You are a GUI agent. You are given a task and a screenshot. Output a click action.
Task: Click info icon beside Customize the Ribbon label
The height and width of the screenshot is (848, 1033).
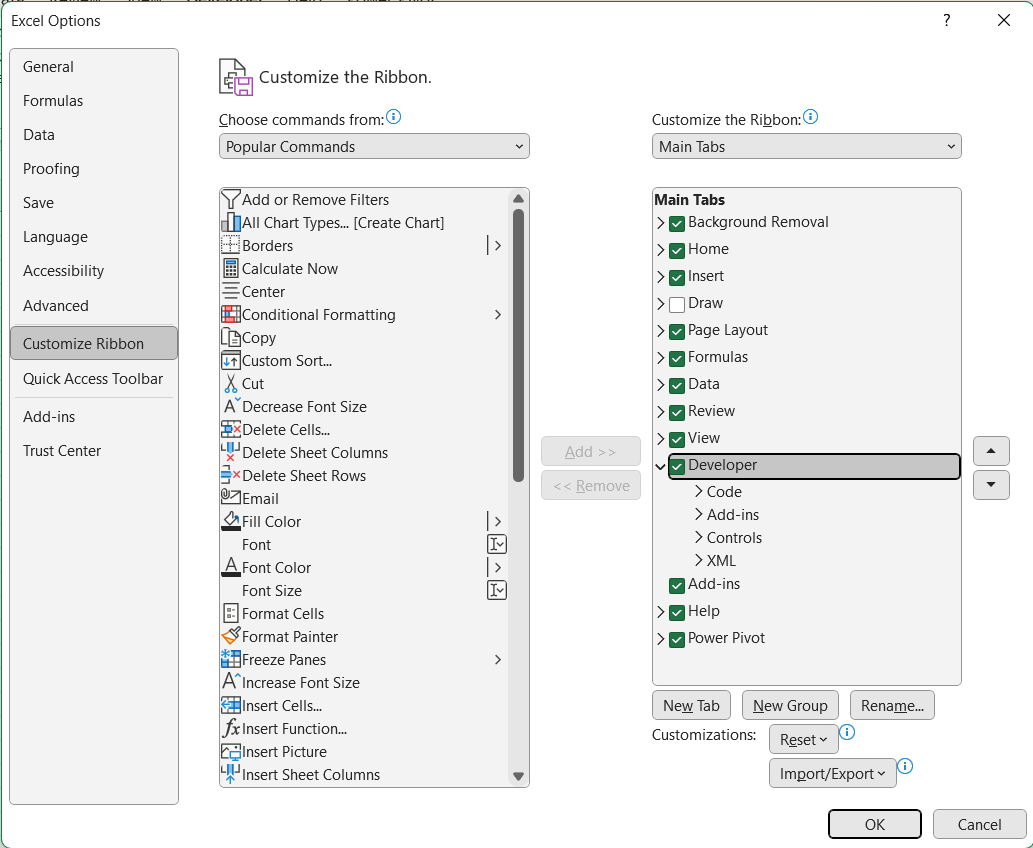click(x=810, y=117)
